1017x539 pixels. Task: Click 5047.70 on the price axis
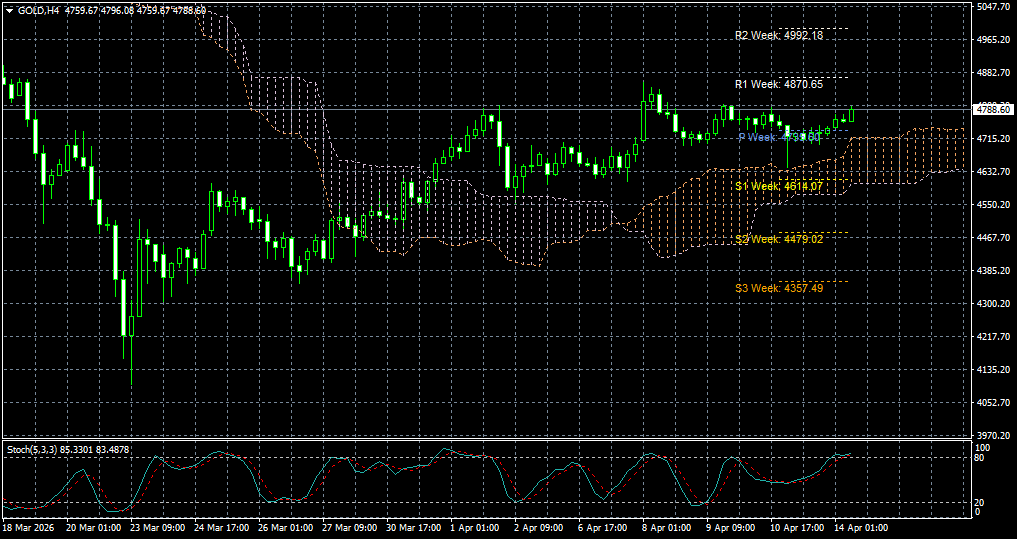[994, 6]
